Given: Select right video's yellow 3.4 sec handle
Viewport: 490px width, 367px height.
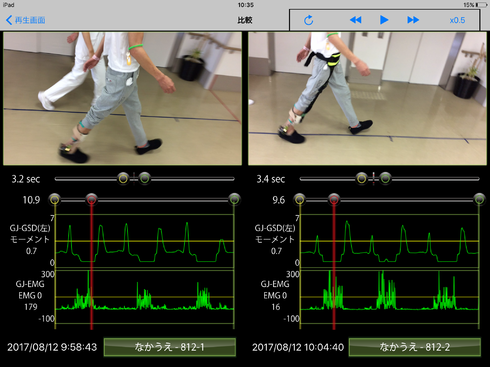Looking at the screenshot, I should pos(362,179).
